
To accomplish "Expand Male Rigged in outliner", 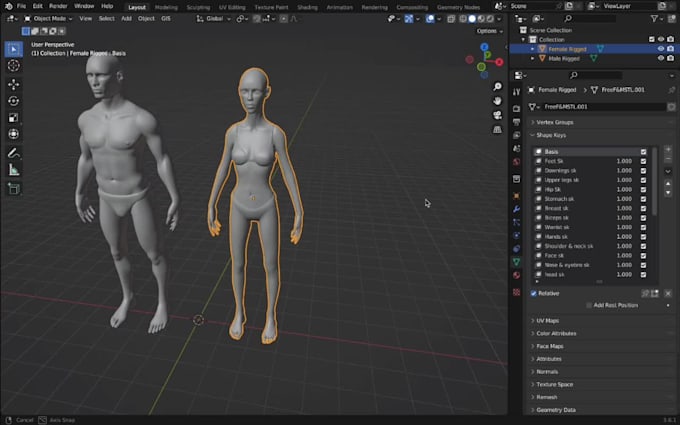I will (533, 59).
